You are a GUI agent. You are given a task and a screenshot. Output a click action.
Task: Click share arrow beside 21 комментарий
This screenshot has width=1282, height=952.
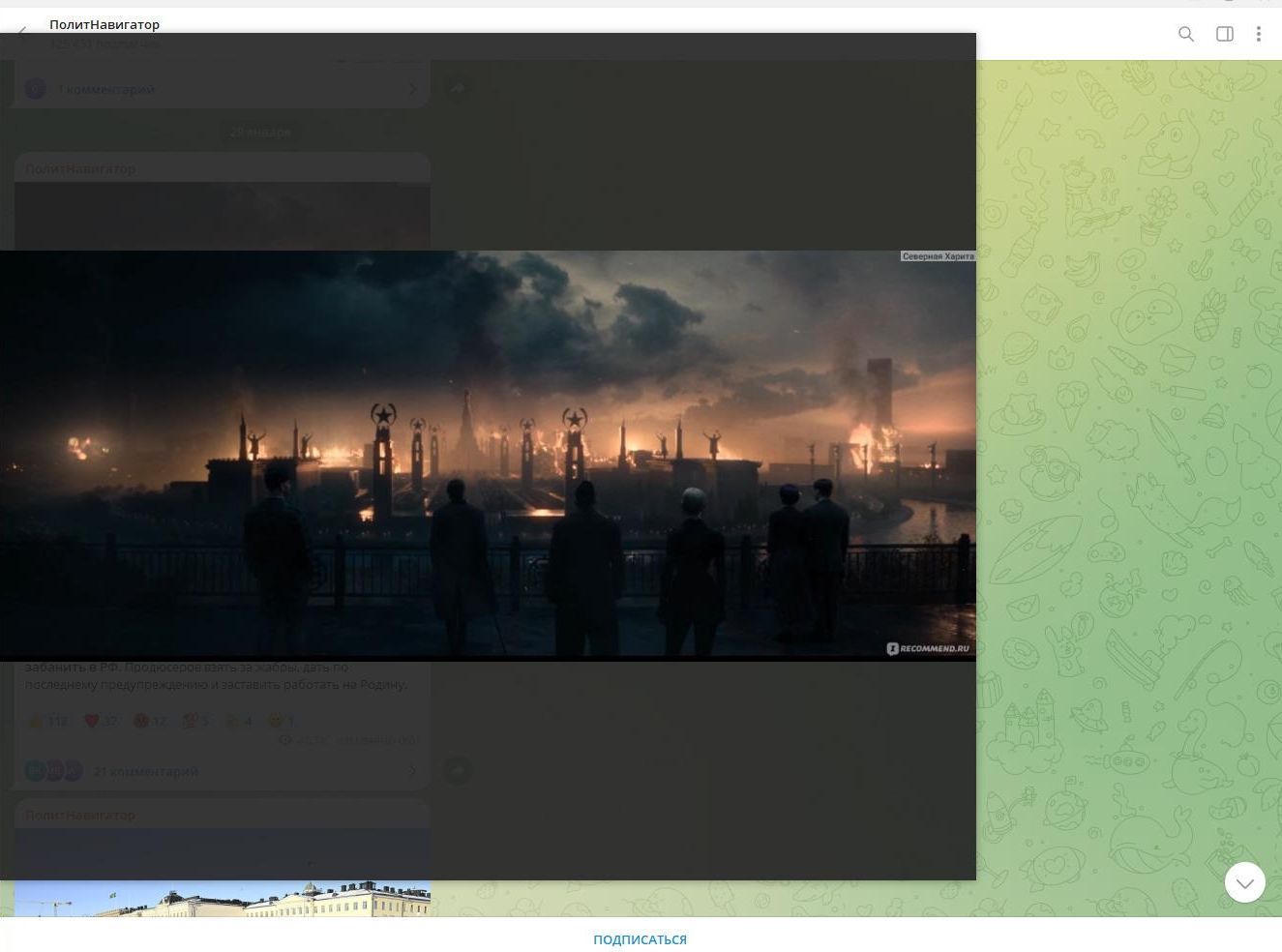tap(458, 770)
